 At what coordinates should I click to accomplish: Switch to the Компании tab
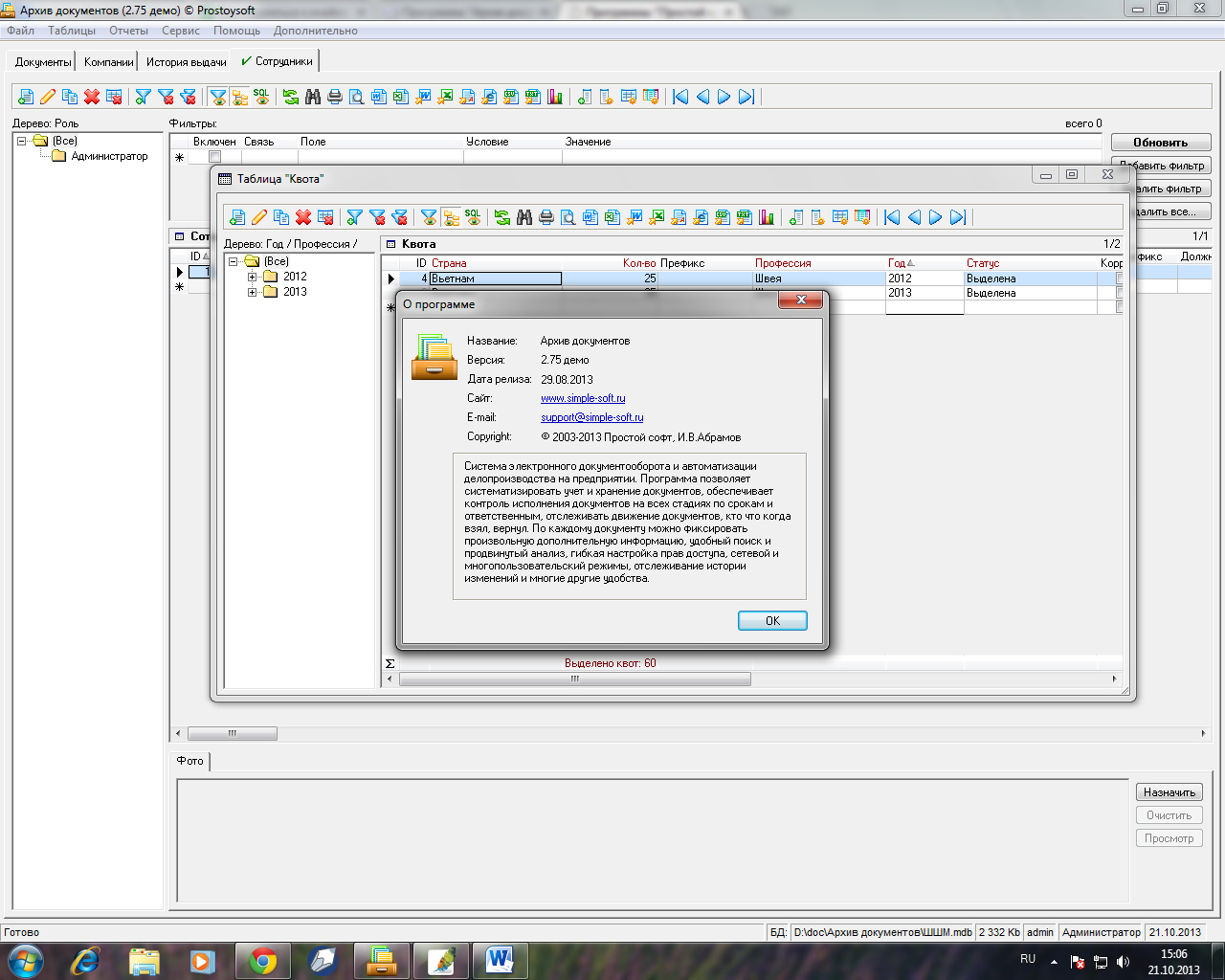click(x=108, y=62)
